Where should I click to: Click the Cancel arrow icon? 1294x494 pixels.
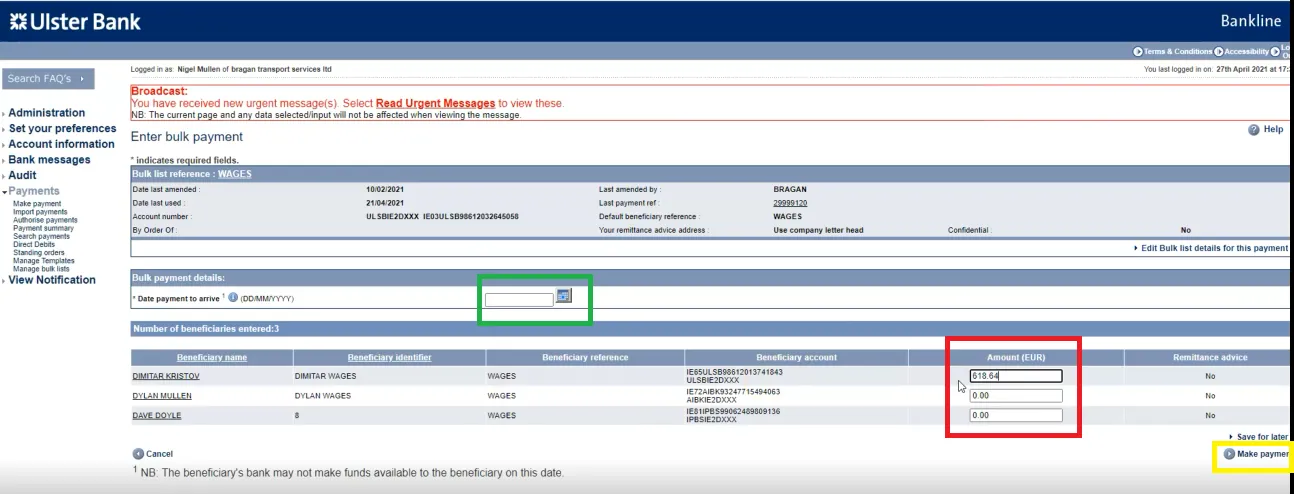coord(138,454)
